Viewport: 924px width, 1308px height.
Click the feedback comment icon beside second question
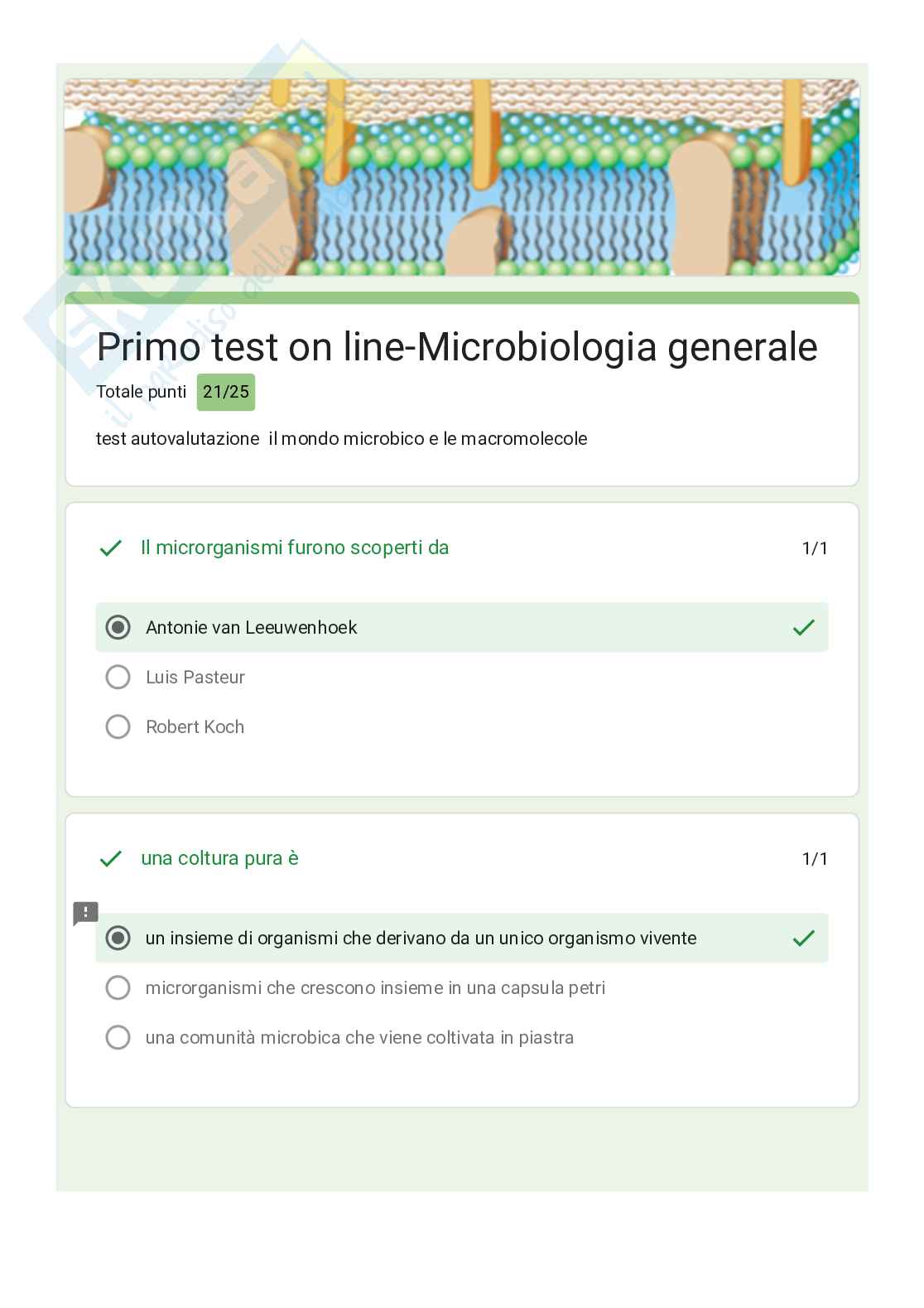click(x=85, y=913)
